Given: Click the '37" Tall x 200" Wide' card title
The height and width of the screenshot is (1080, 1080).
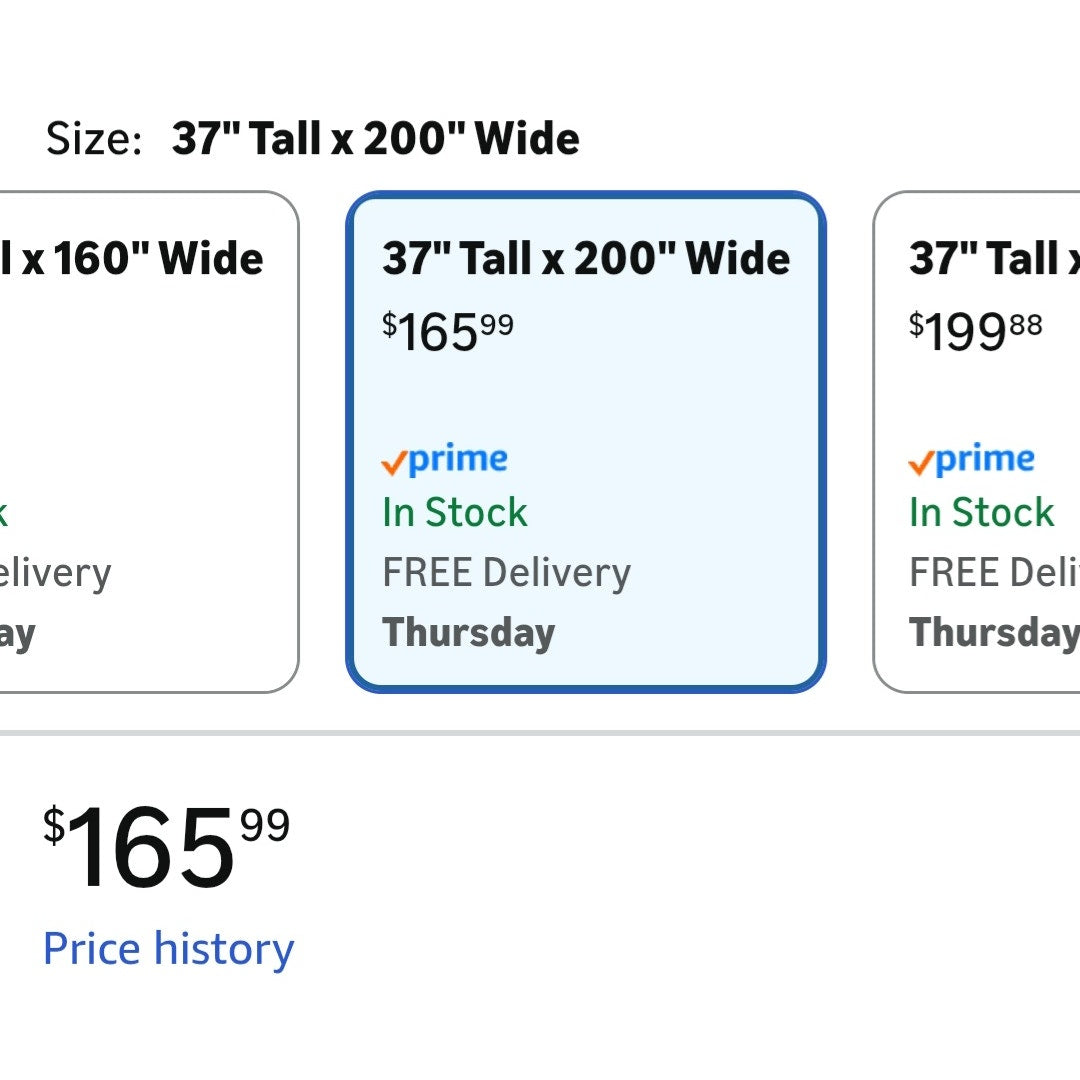Looking at the screenshot, I should click(586, 259).
